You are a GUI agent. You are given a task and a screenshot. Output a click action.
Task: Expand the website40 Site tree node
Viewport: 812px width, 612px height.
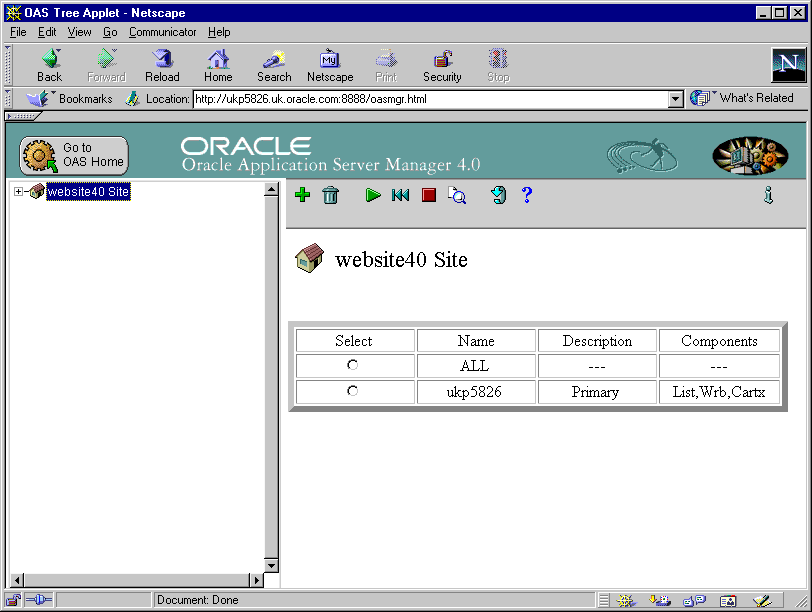point(18,192)
